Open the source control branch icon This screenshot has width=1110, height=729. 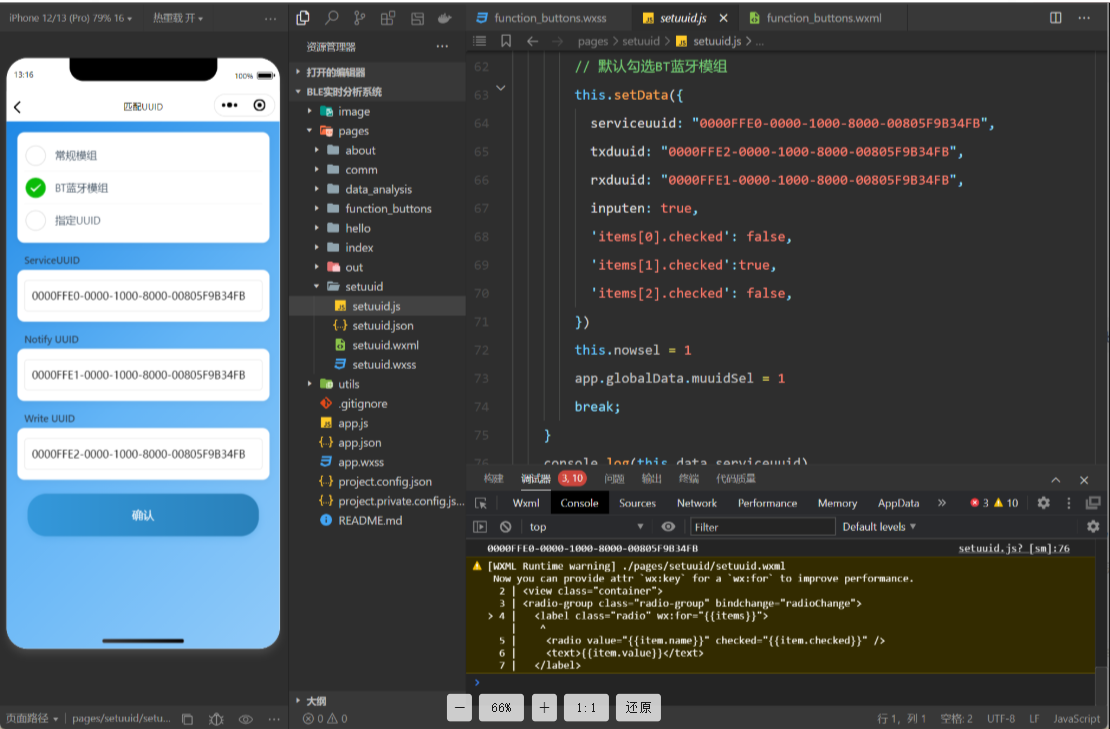click(360, 18)
